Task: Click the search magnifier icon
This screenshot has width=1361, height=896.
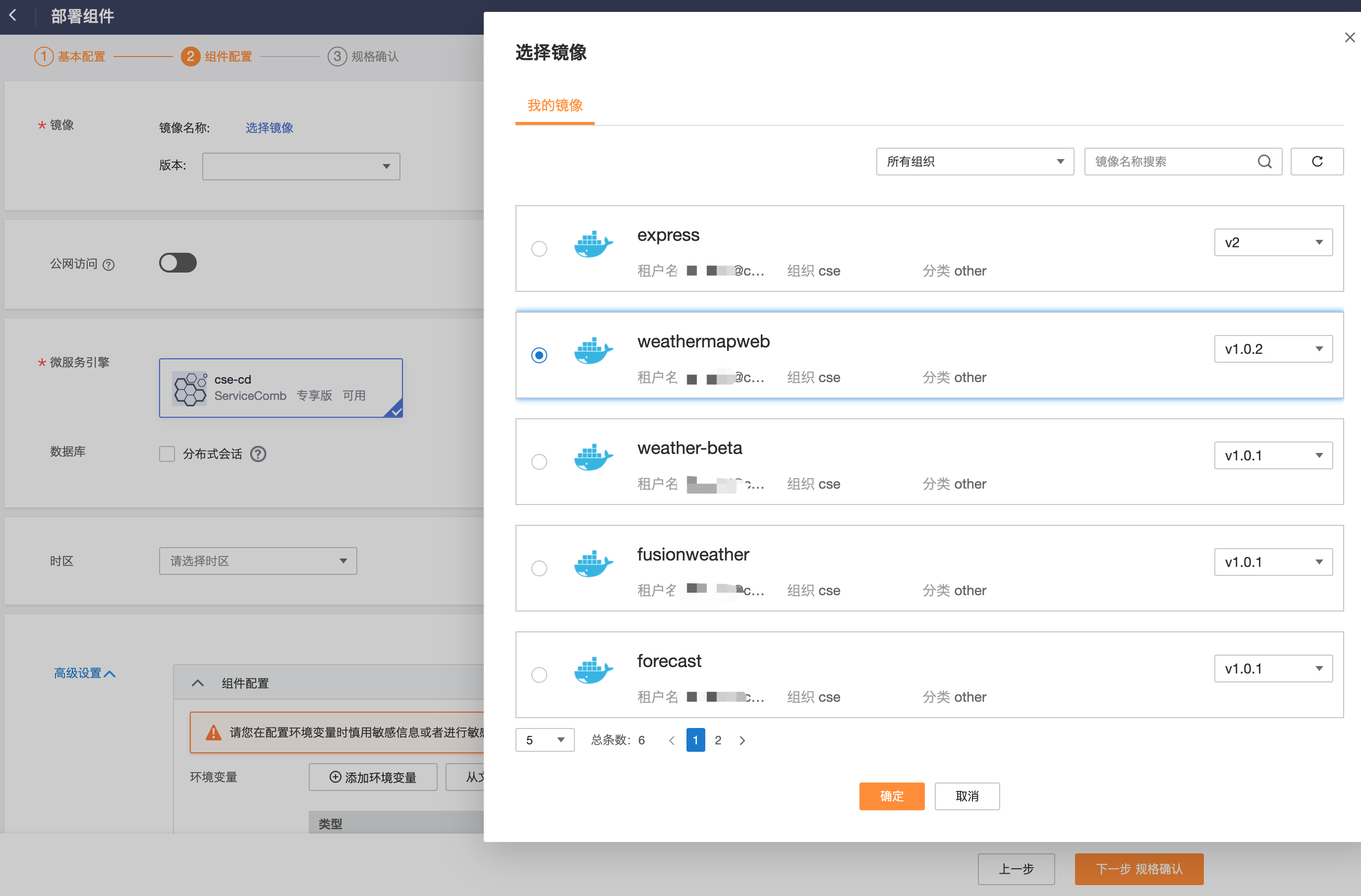Action: pos(1264,162)
